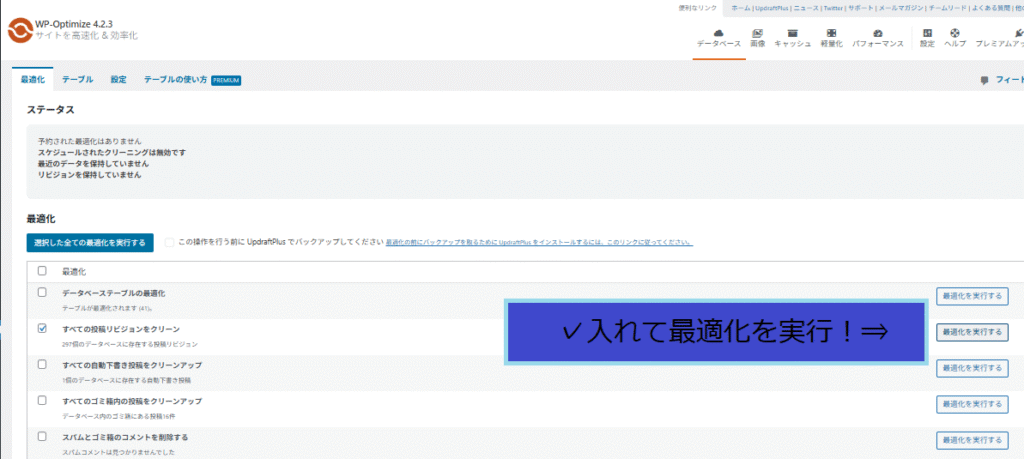Click the WP-Optimize logo icon
Image resolution: width=1024 pixels, height=459 pixels.
pyautogui.click(x=19, y=30)
